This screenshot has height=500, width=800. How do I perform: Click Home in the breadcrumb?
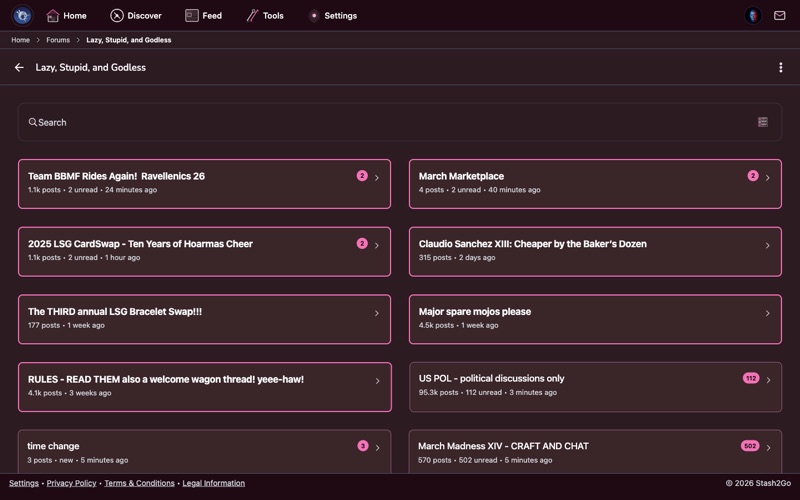(x=20, y=40)
